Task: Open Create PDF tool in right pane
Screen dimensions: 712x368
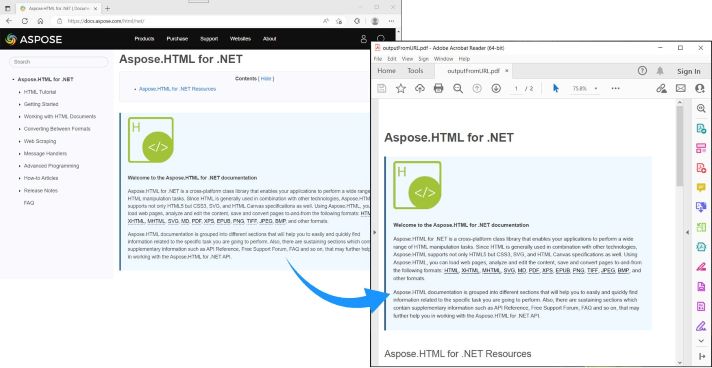Action: (702, 168)
